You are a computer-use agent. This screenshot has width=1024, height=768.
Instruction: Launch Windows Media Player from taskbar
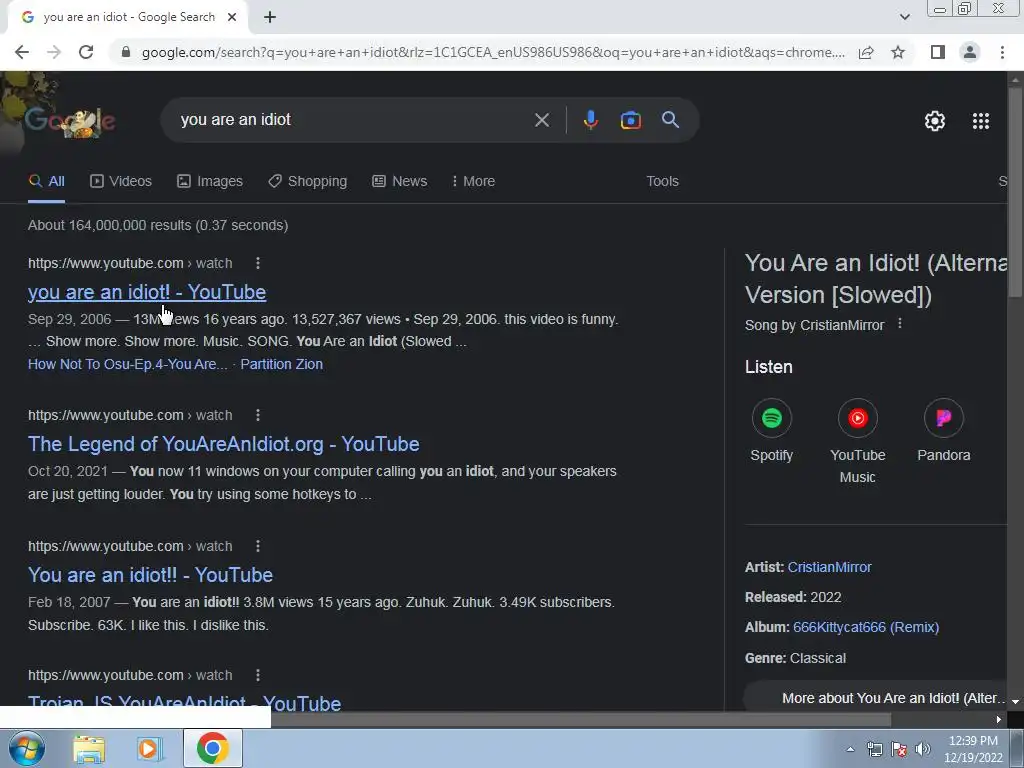[150, 749]
